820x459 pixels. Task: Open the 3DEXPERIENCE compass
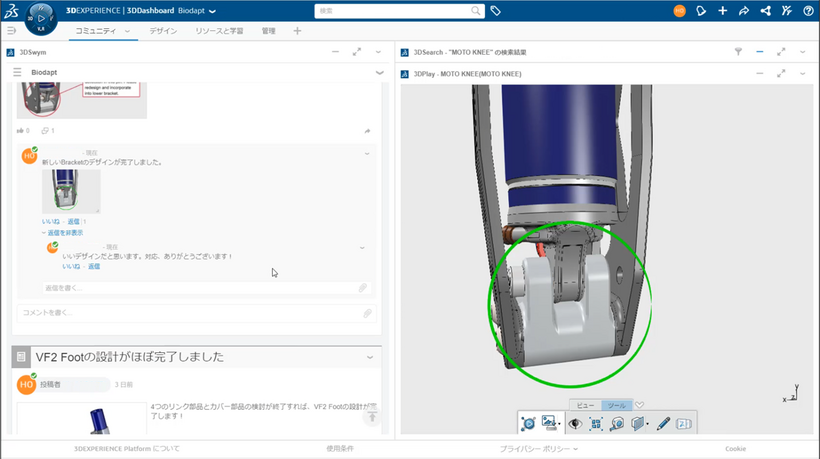point(41,19)
